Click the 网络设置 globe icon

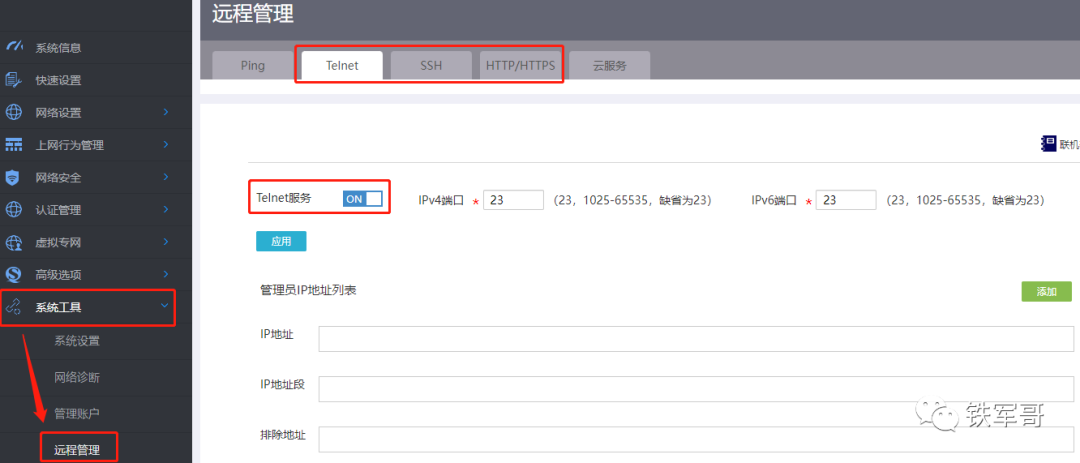(x=14, y=112)
